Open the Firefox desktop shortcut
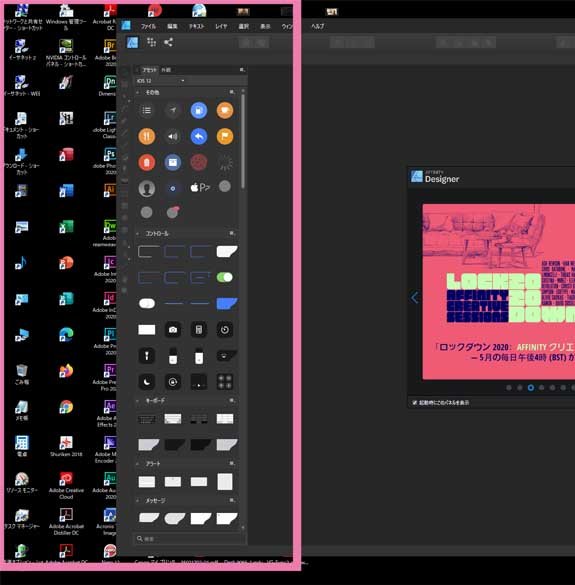The width and height of the screenshot is (575, 585). (x=66, y=371)
